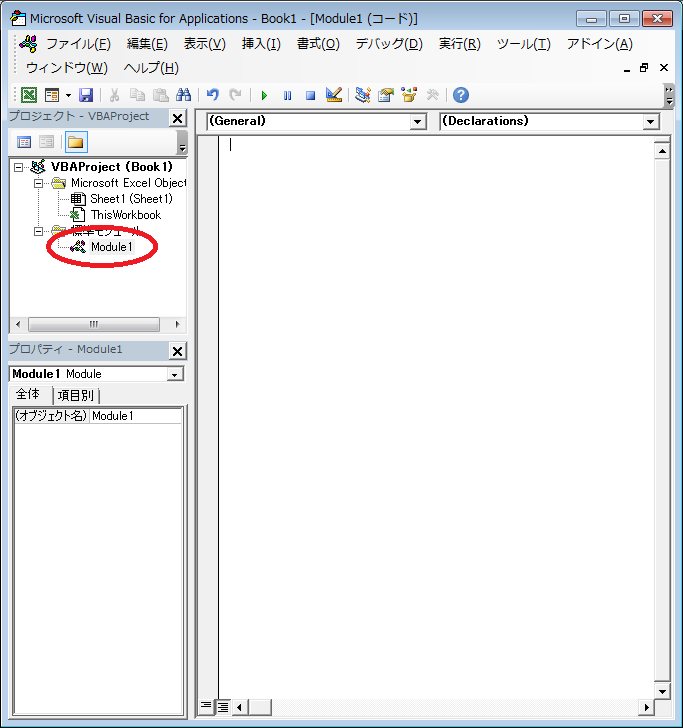
Task: Open Visual Basic Help question icon
Action: coord(461,95)
